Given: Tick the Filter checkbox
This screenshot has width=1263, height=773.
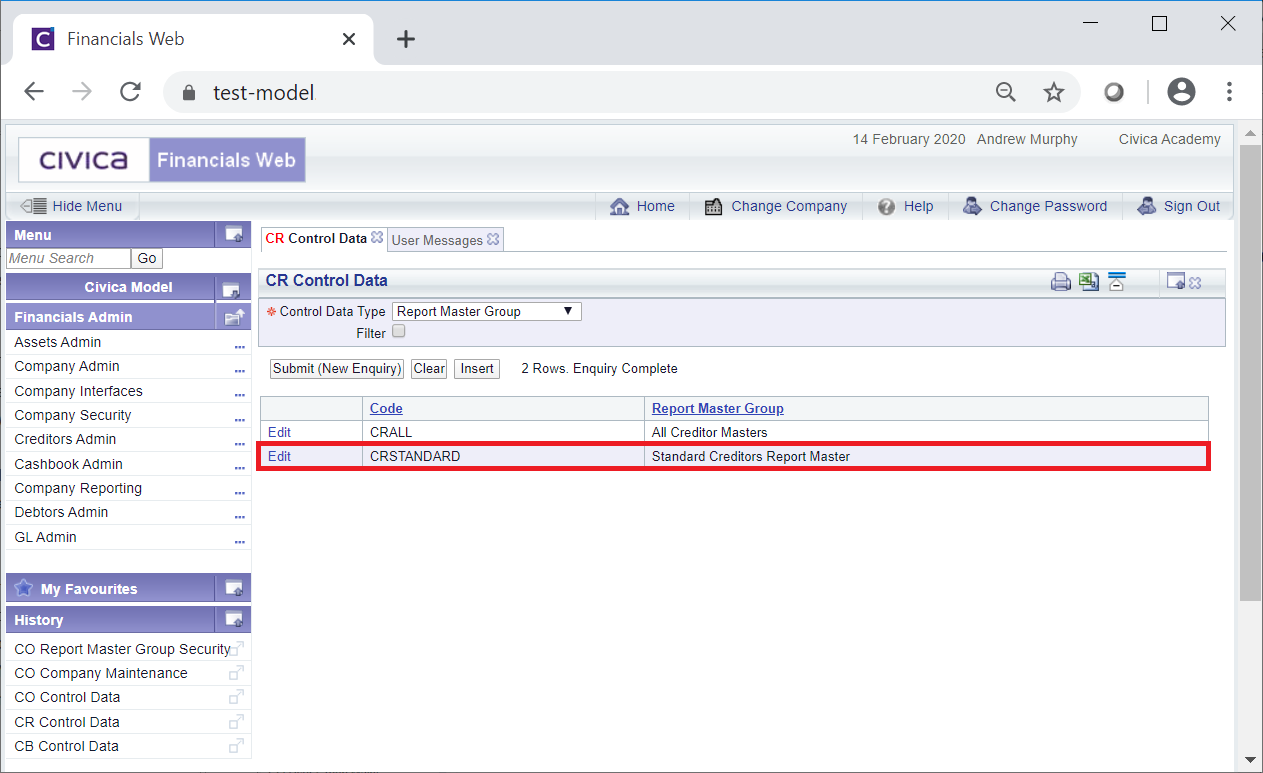Looking at the screenshot, I should coord(399,331).
